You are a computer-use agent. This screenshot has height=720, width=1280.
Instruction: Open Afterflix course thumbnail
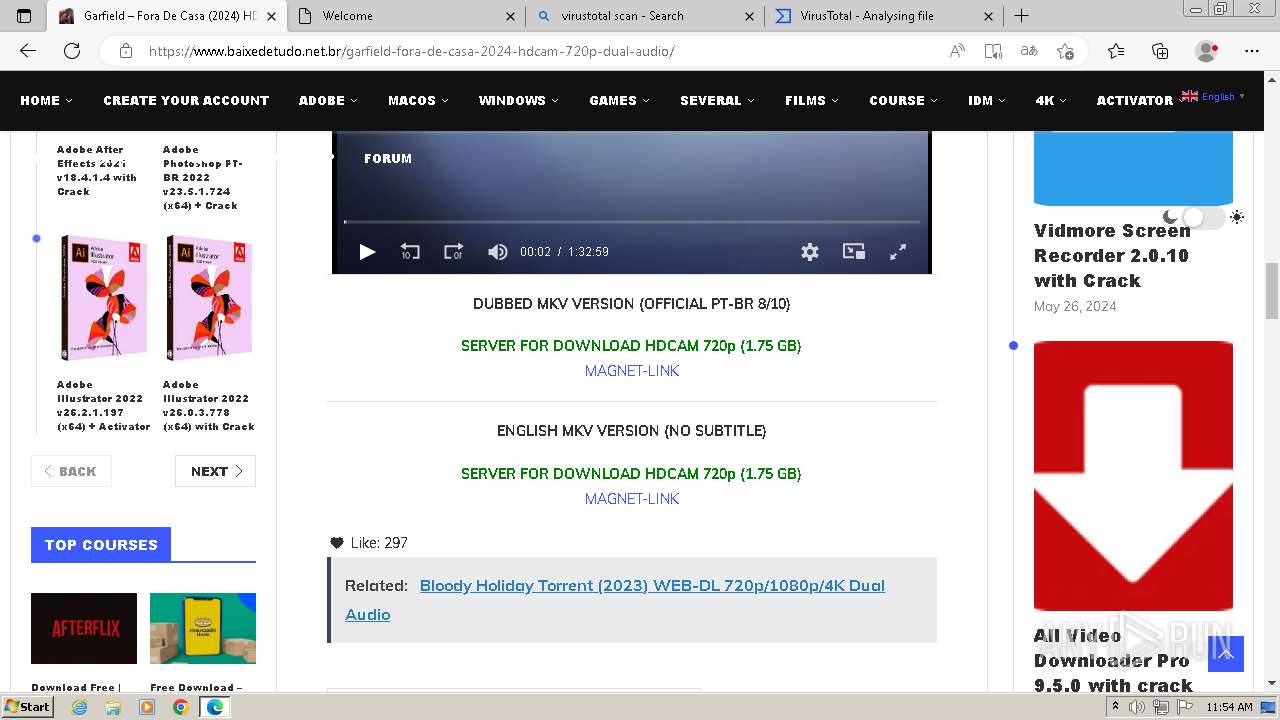[84, 628]
